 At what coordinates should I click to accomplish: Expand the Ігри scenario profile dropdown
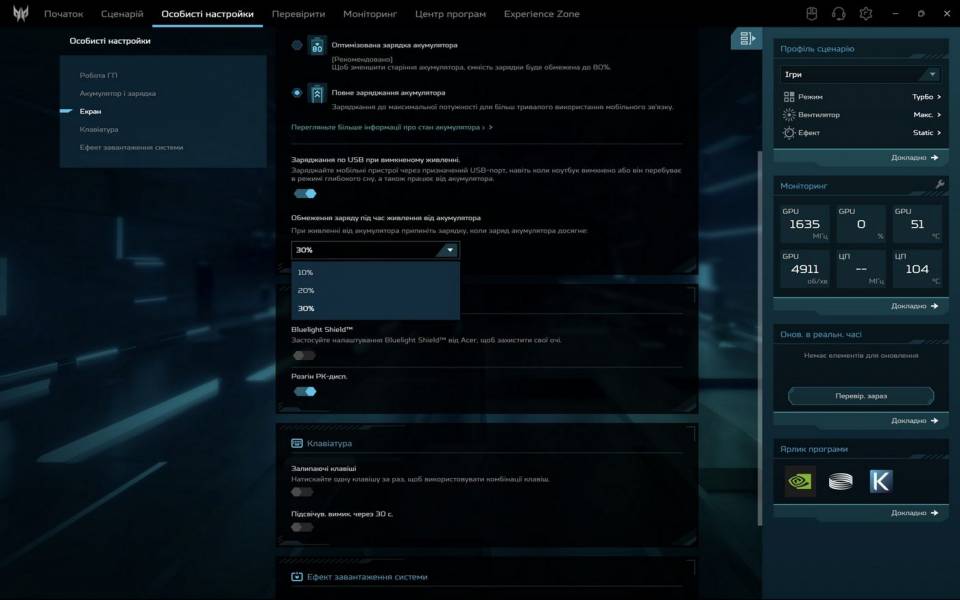861,74
